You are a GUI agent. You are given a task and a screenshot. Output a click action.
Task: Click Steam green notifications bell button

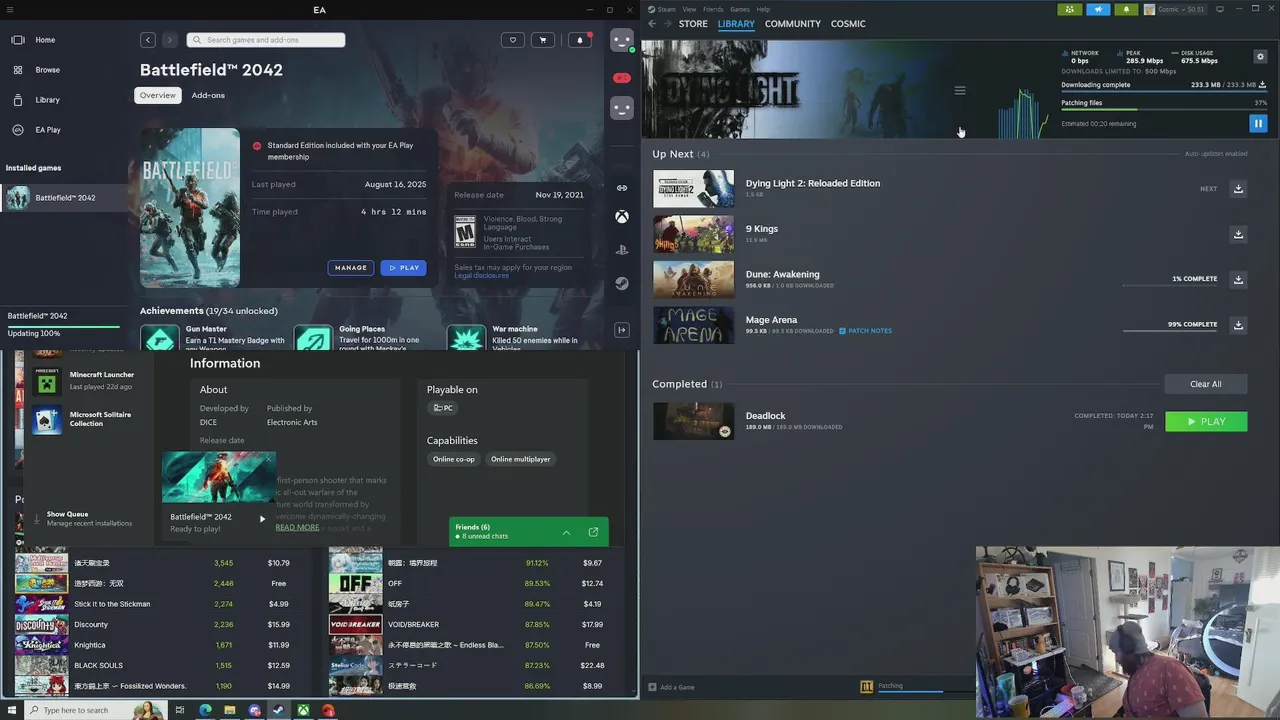(1126, 9)
